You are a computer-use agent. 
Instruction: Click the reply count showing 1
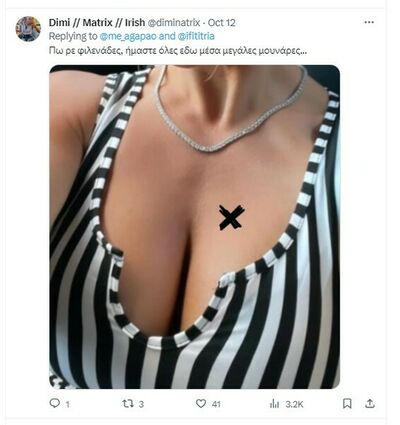click(x=68, y=404)
